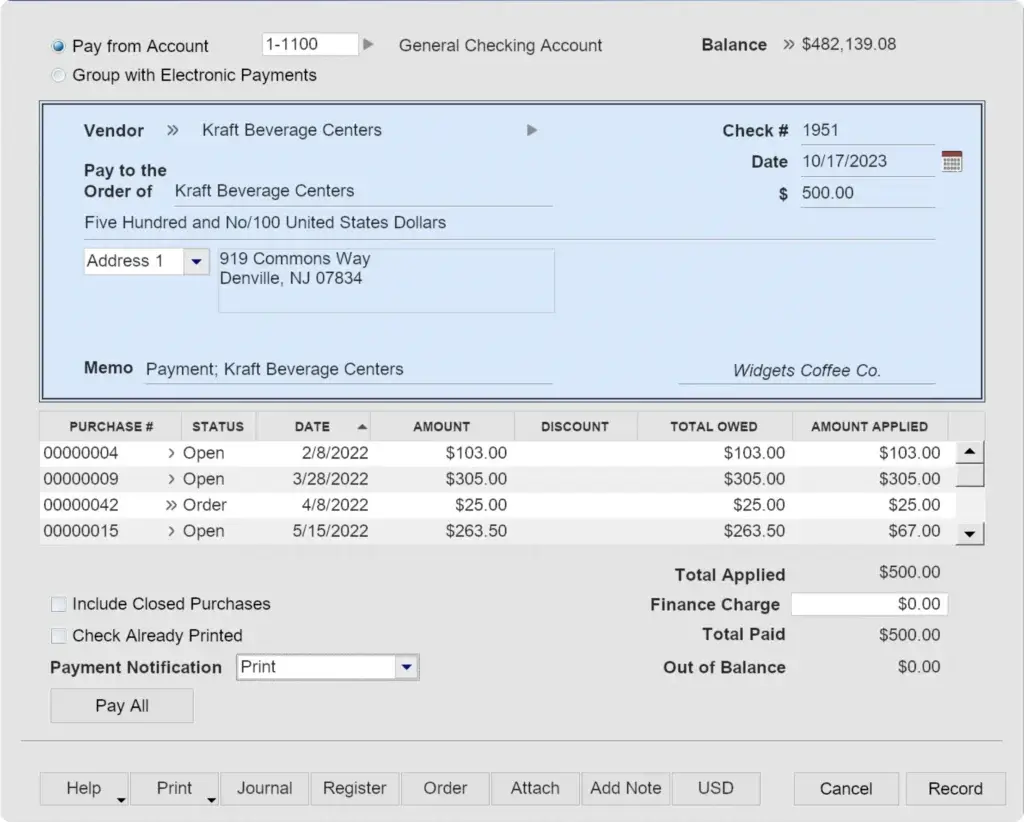
Task: Click the Pay All button
Action: tap(122, 706)
